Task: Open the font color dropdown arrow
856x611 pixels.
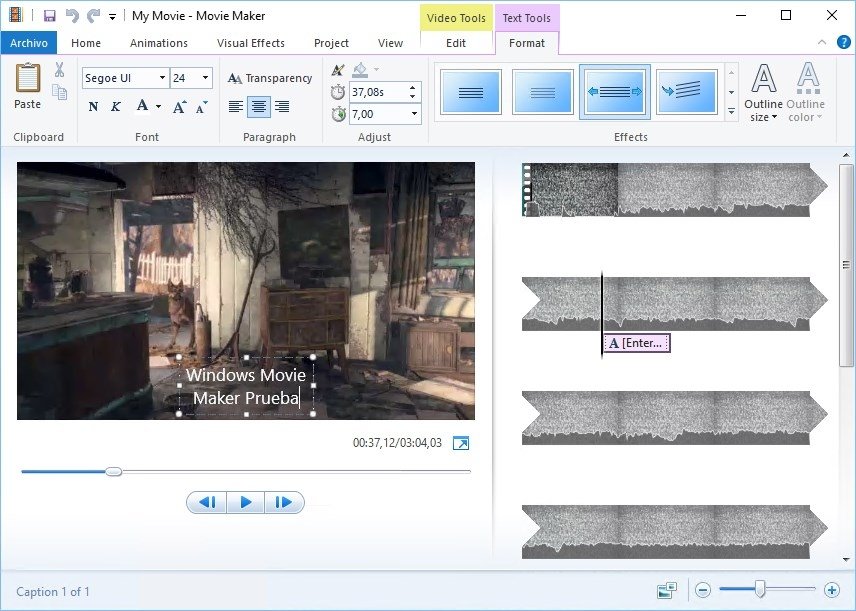Action: pyautogui.click(x=158, y=106)
